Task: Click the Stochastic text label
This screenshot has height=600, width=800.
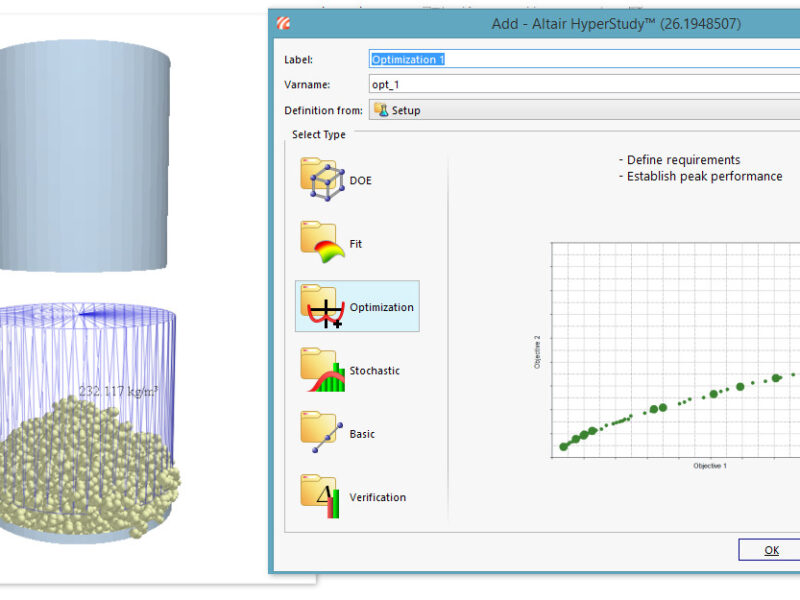Action: tap(374, 370)
